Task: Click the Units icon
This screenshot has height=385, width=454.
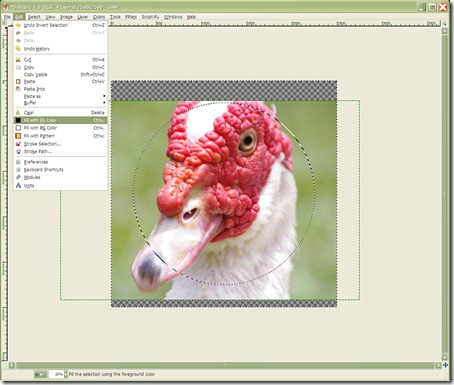Action: click(x=18, y=185)
